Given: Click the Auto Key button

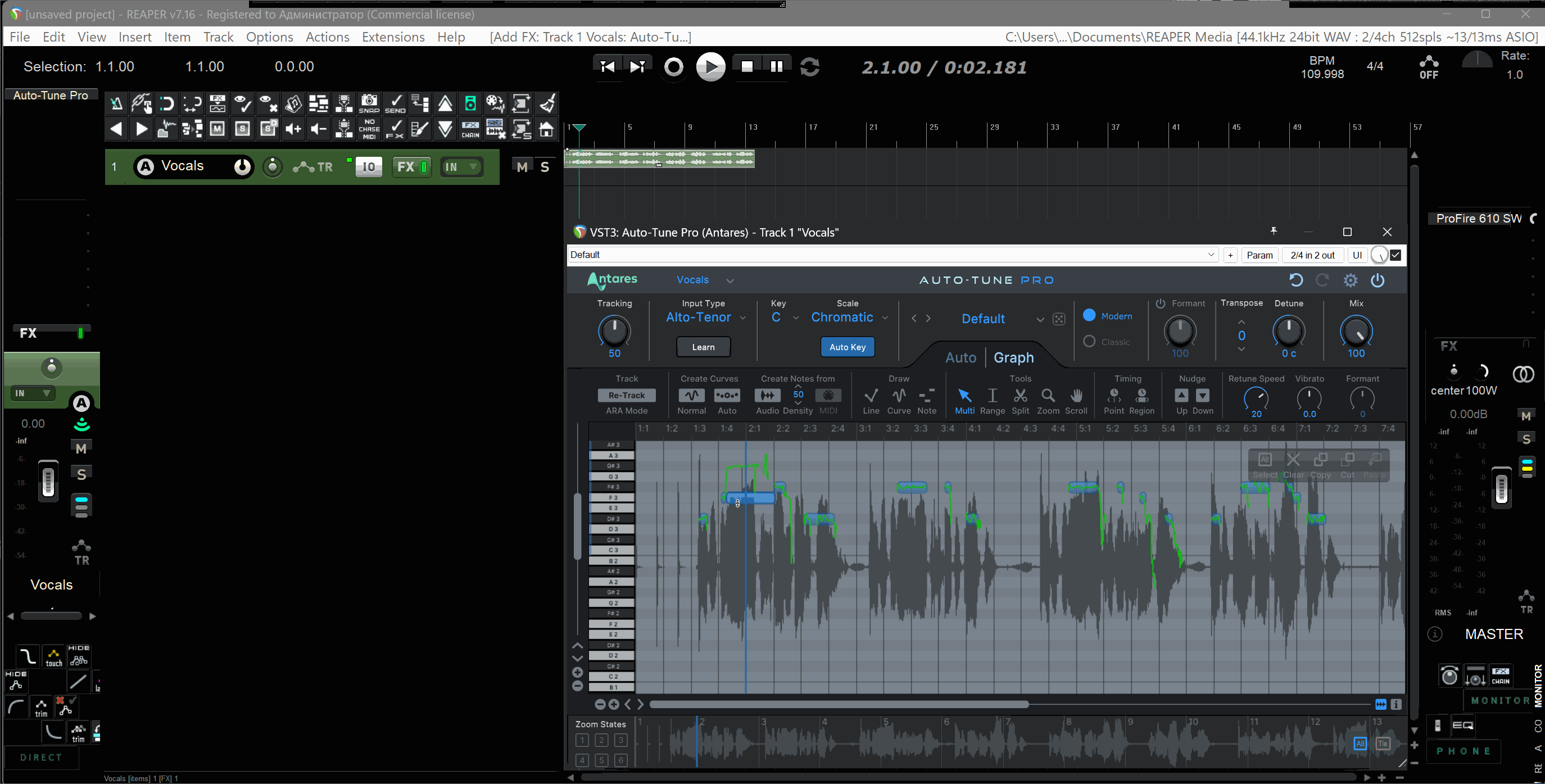Looking at the screenshot, I should coord(847,347).
